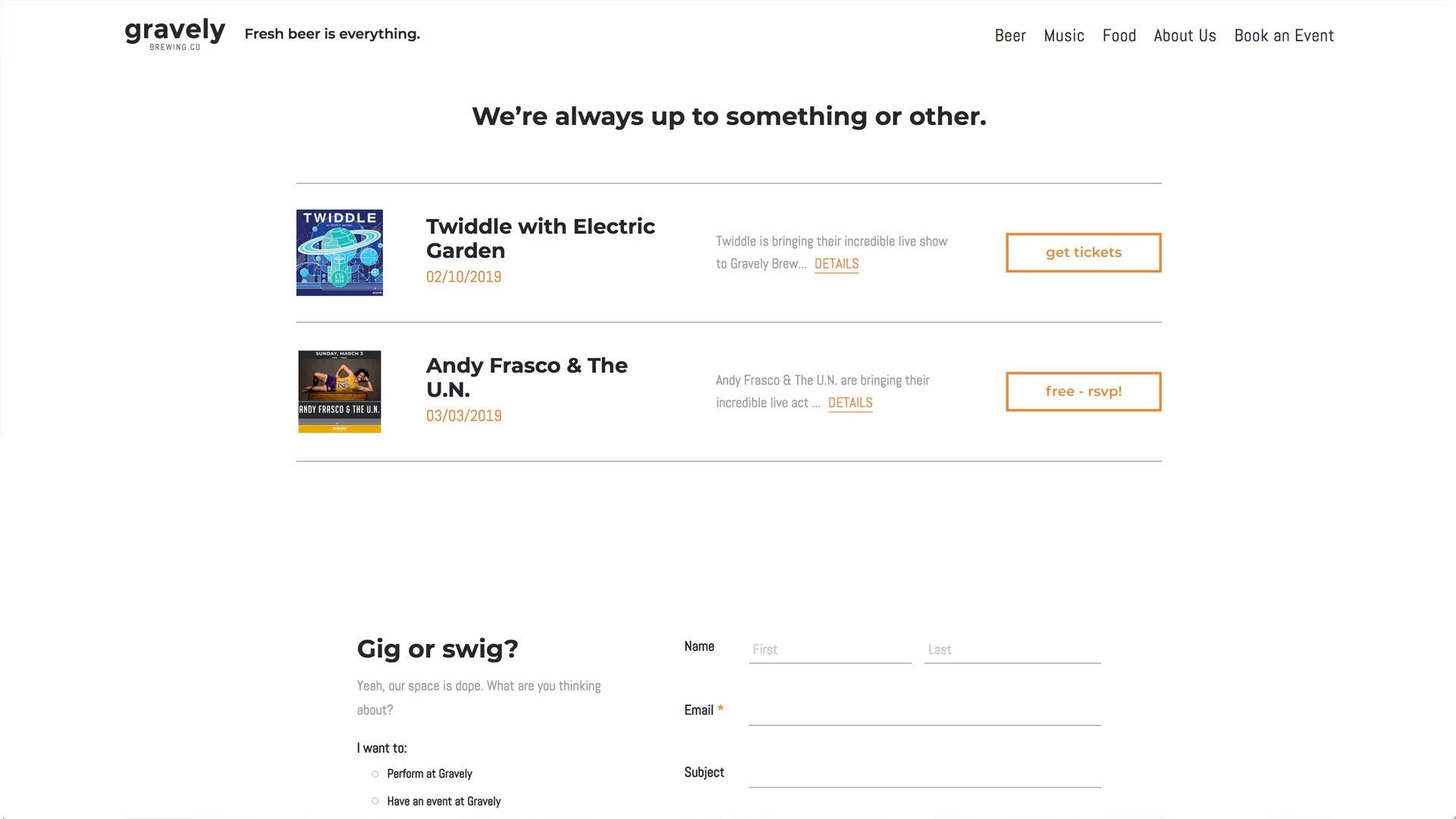
Task: Select Book an Event in navigation
Action: (1284, 36)
